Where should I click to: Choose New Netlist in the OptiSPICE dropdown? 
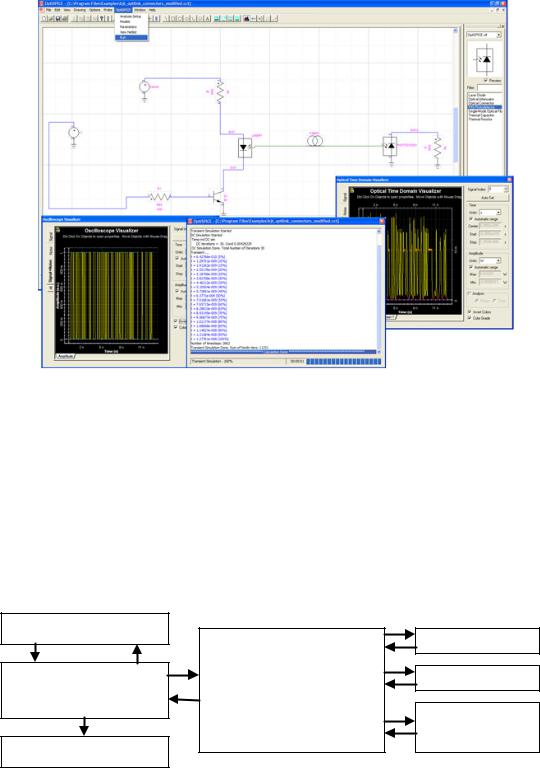coord(128,32)
